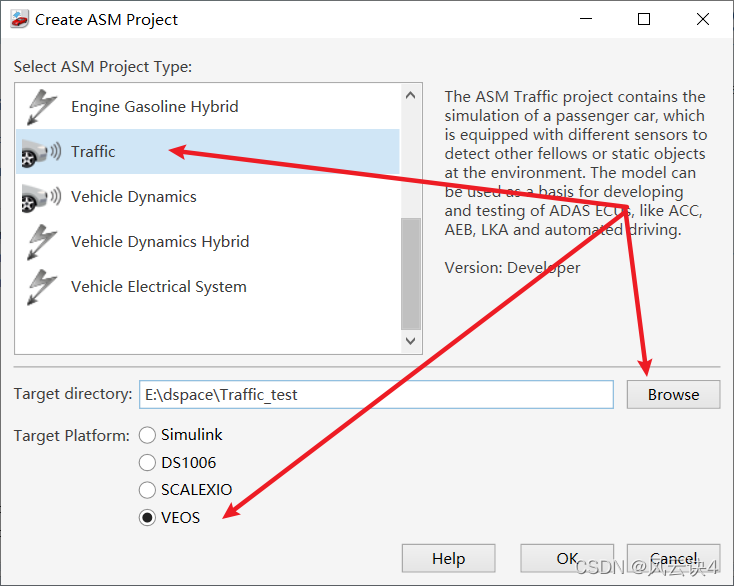Select Vehicle Electrical System project type
The image size is (734, 586).
click(208, 286)
